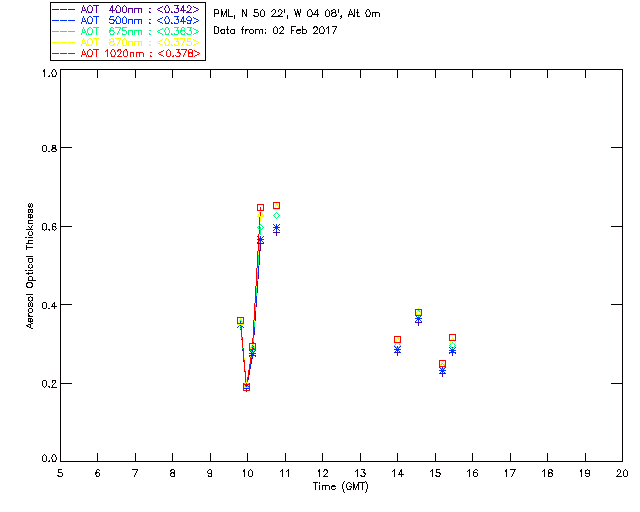The image size is (640, 512).
Task: Click the x-axis tick label 16
Action: [472, 473]
